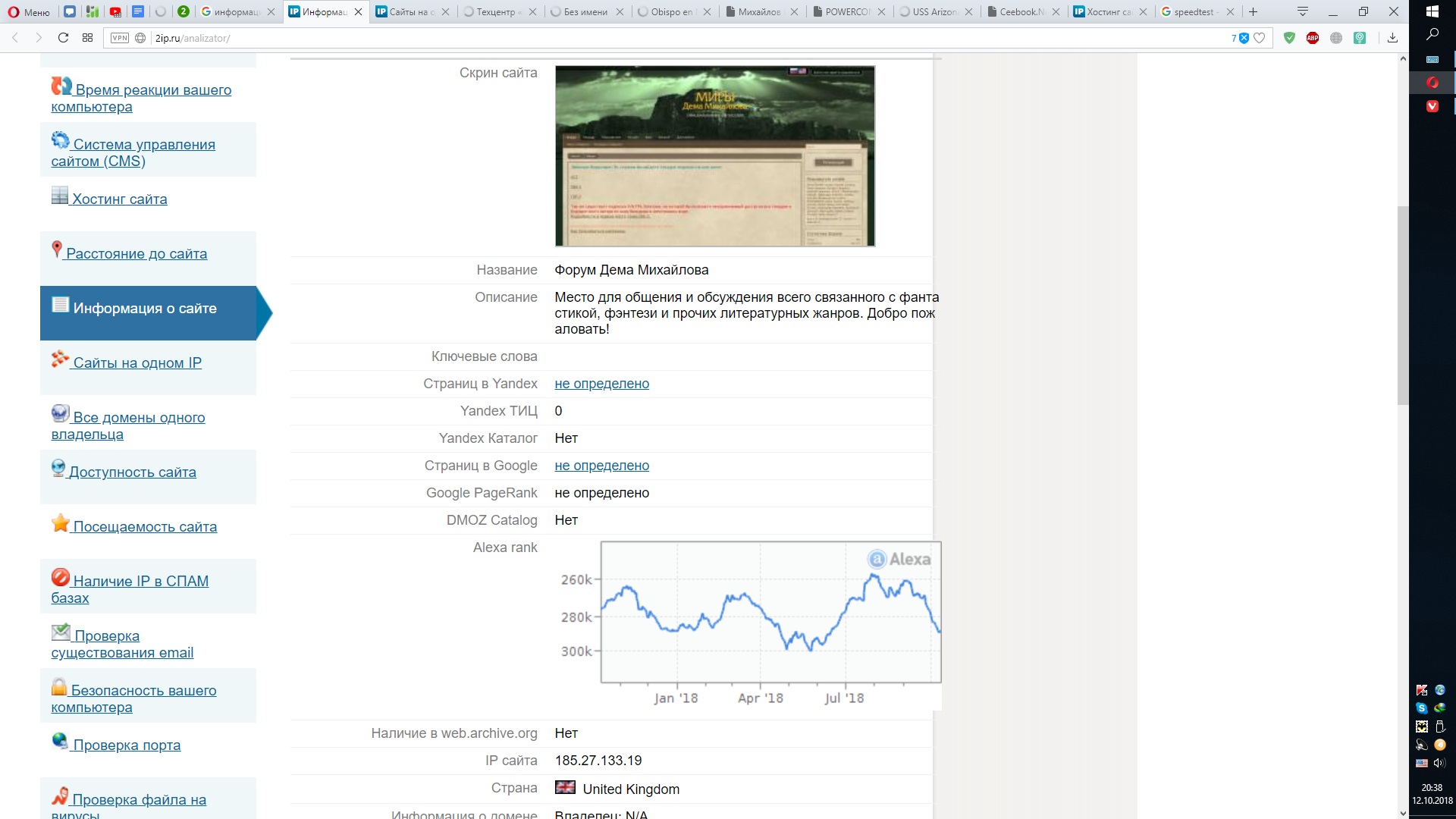Open the tab list menu arrow
This screenshot has height=819, width=1456.
[x=1302, y=11]
